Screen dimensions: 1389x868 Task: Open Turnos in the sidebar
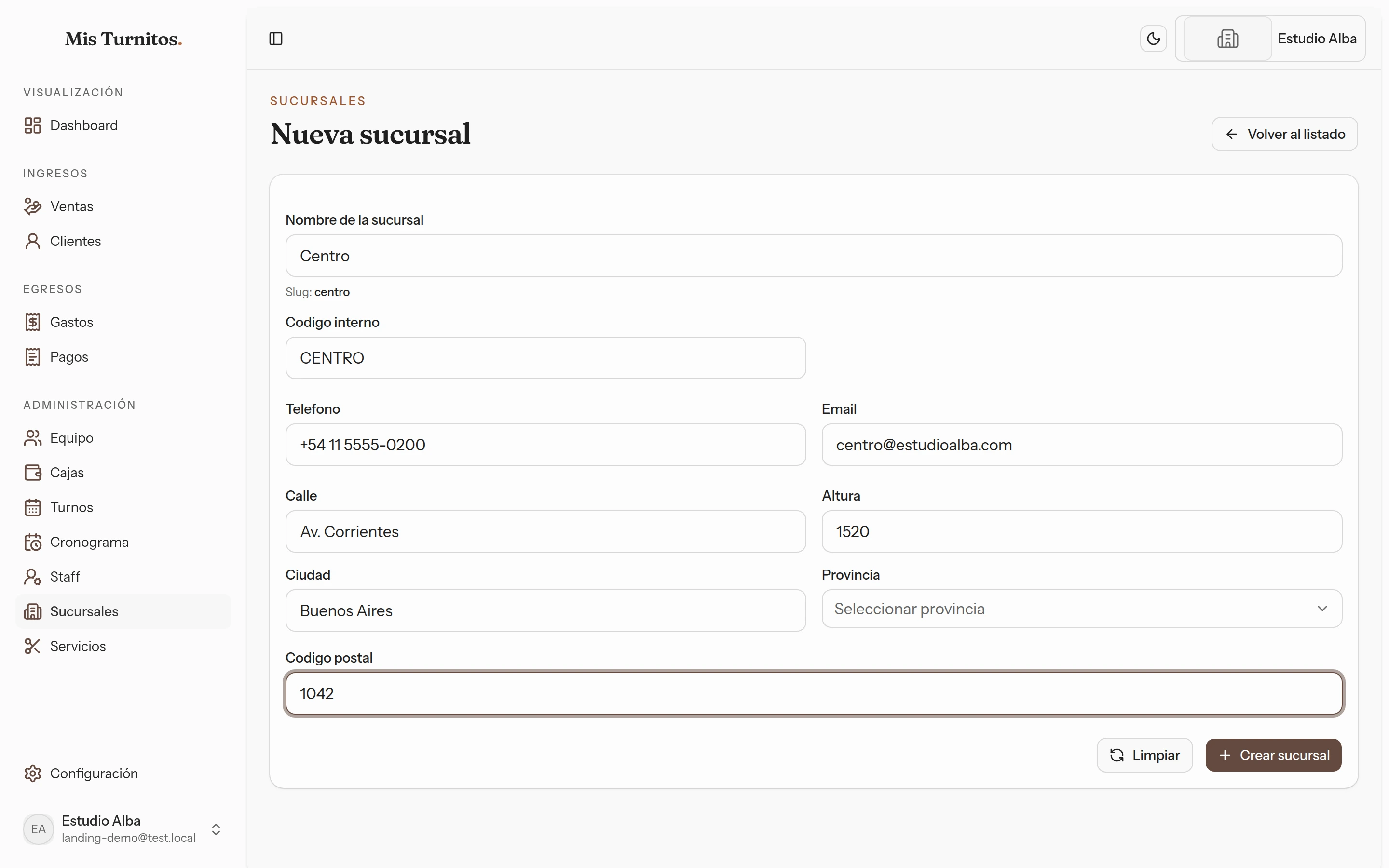[123, 507]
